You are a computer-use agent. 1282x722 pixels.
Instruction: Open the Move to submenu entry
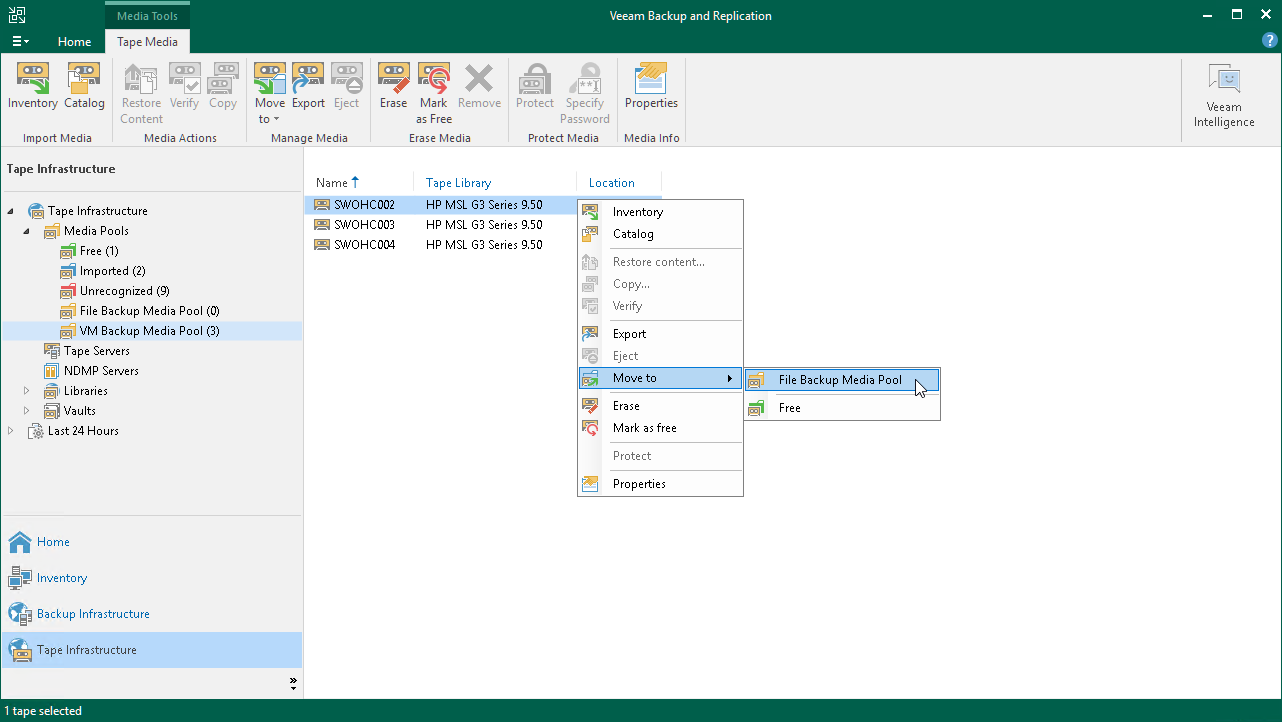click(x=660, y=378)
